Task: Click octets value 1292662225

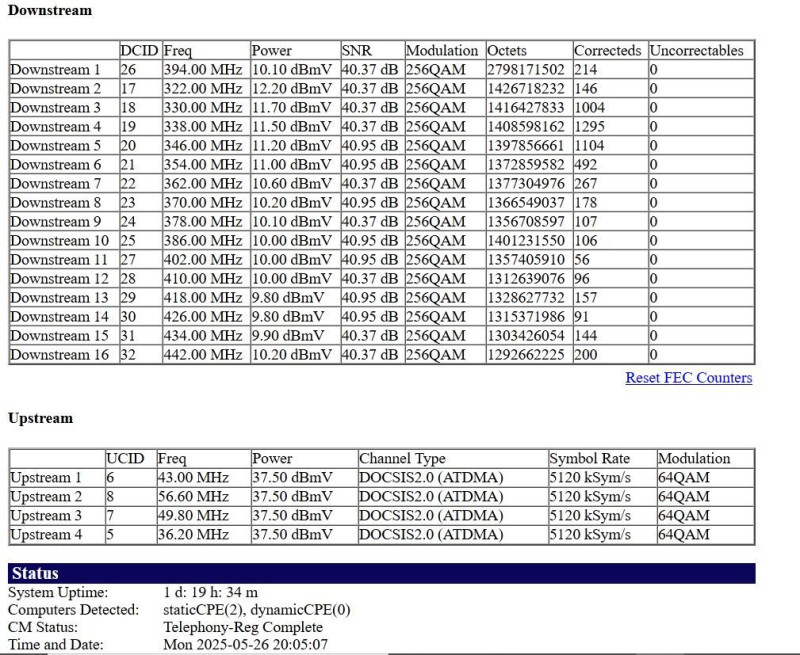Action: pyautogui.click(x=526, y=355)
